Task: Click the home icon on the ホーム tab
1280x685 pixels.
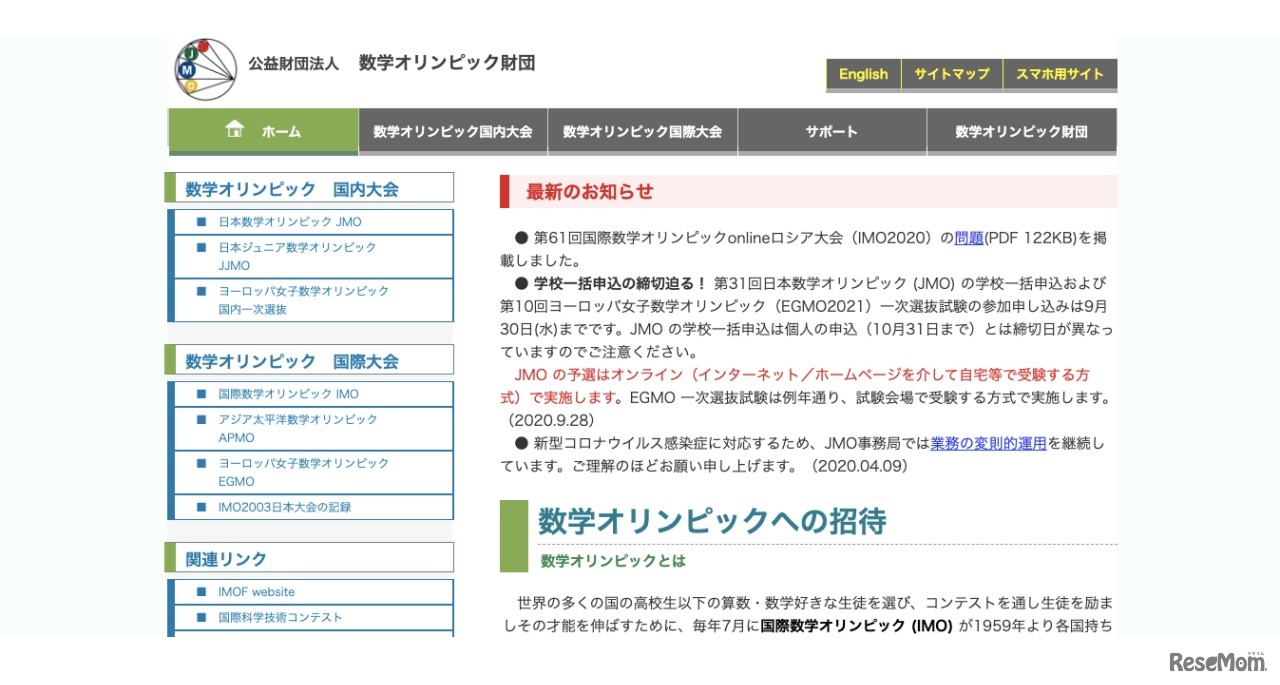Action: tap(234, 129)
